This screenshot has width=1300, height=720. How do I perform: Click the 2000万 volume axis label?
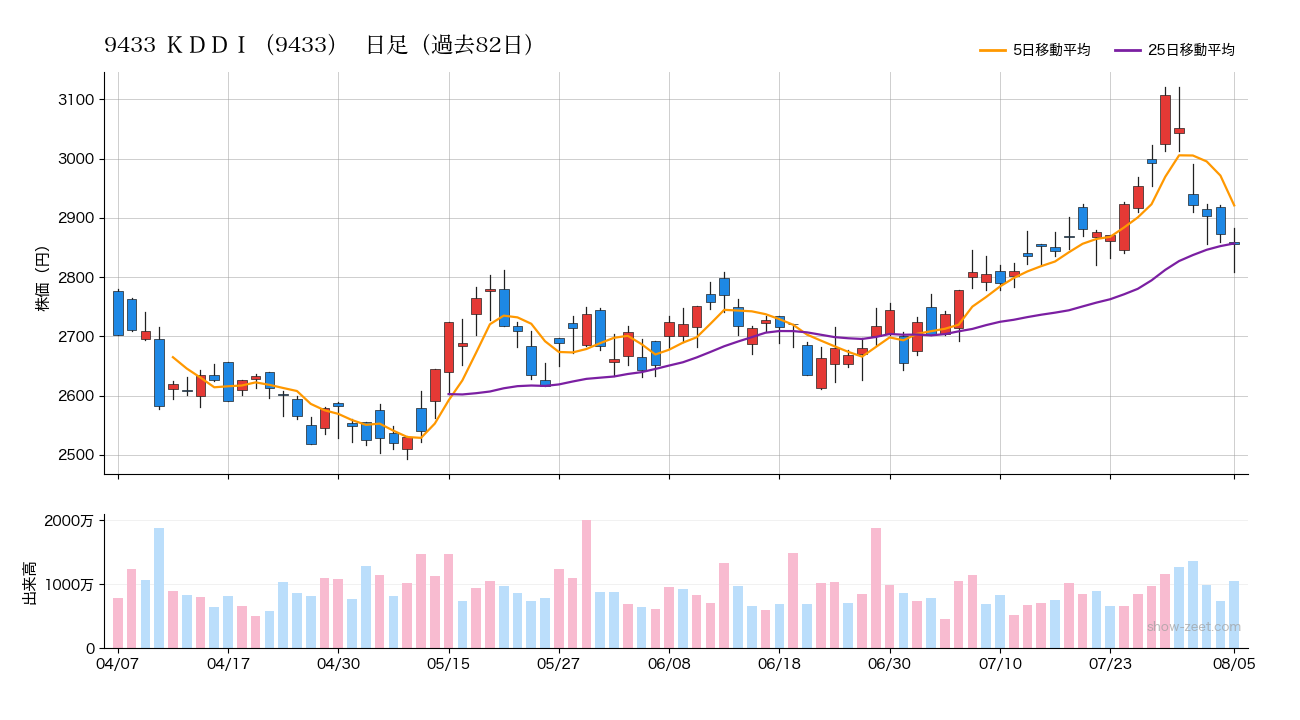(x=69, y=520)
